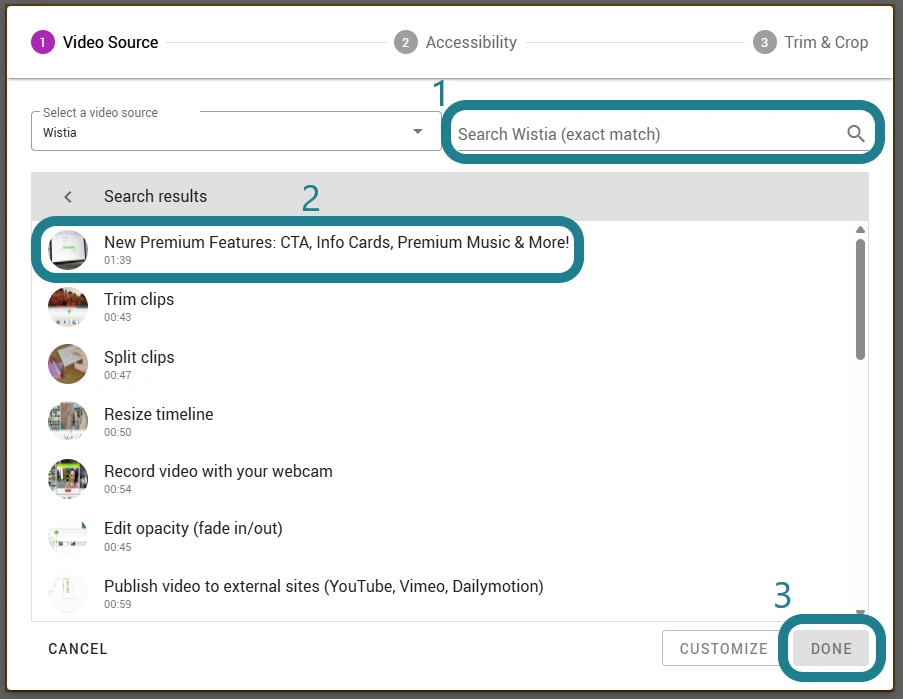Choose Record video with your webcam
Image resolution: width=903 pixels, height=699 pixels.
tap(443, 478)
